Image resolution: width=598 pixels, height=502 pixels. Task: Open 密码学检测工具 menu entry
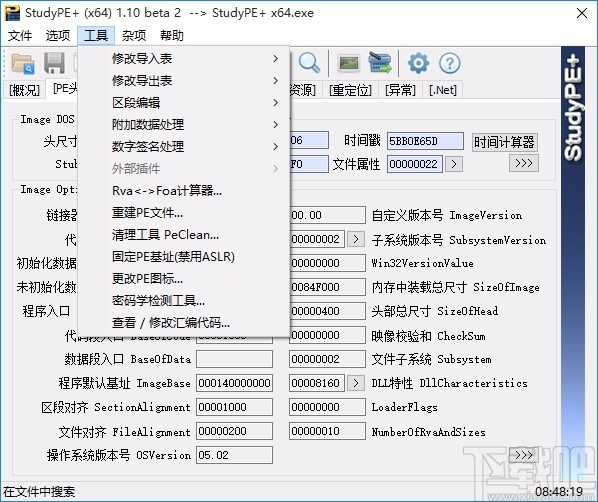[184, 301]
